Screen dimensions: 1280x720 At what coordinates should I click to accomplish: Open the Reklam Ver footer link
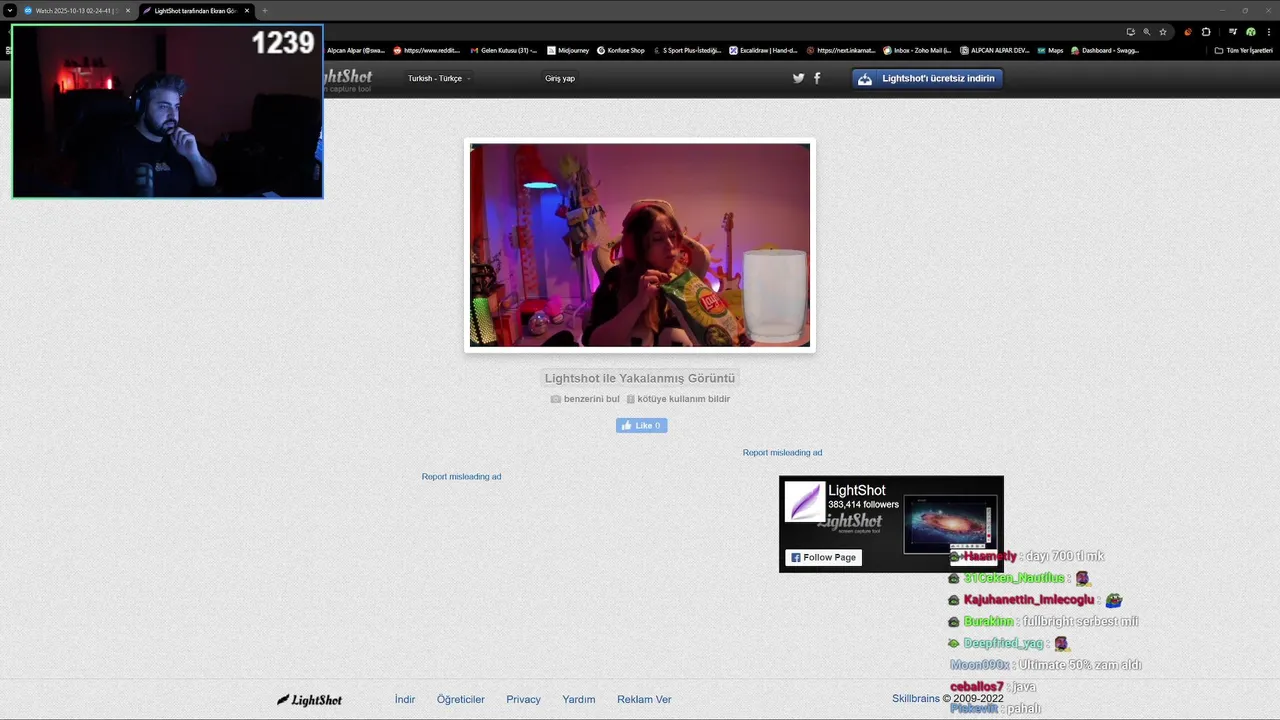point(644,699)
